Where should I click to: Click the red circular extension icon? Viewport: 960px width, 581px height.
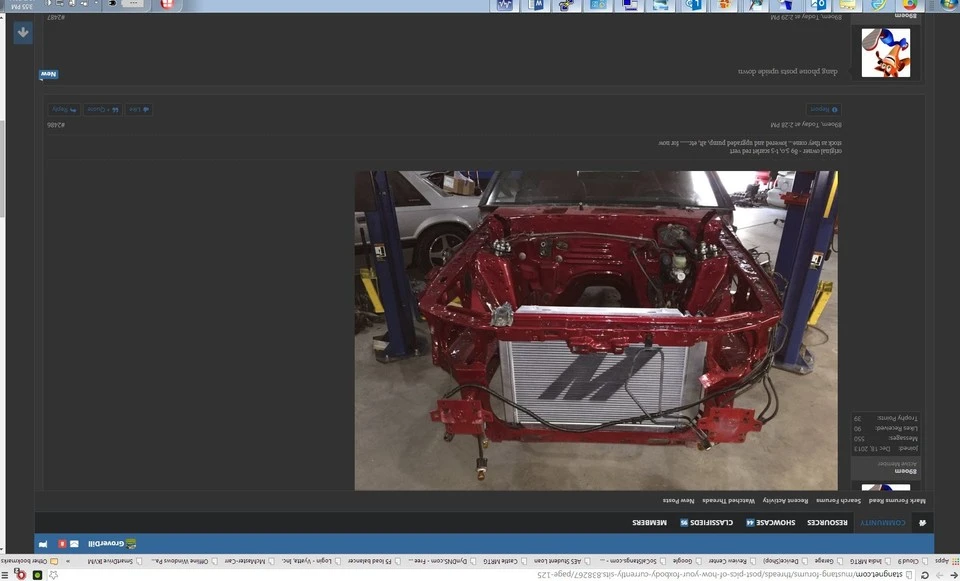(20, 575)
